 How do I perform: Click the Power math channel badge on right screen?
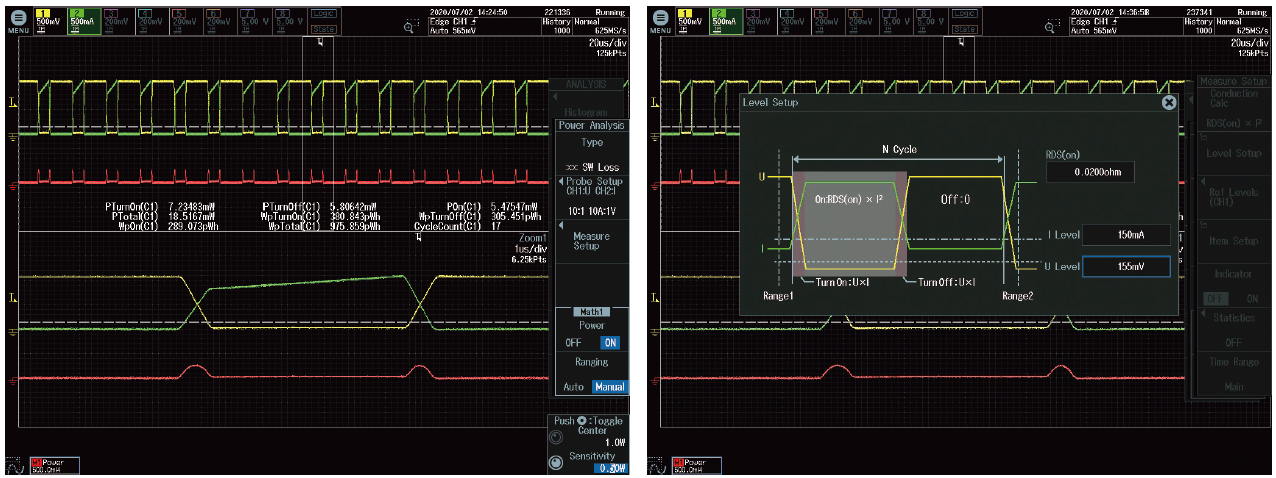pyautogui.click(x=696, y=465)
